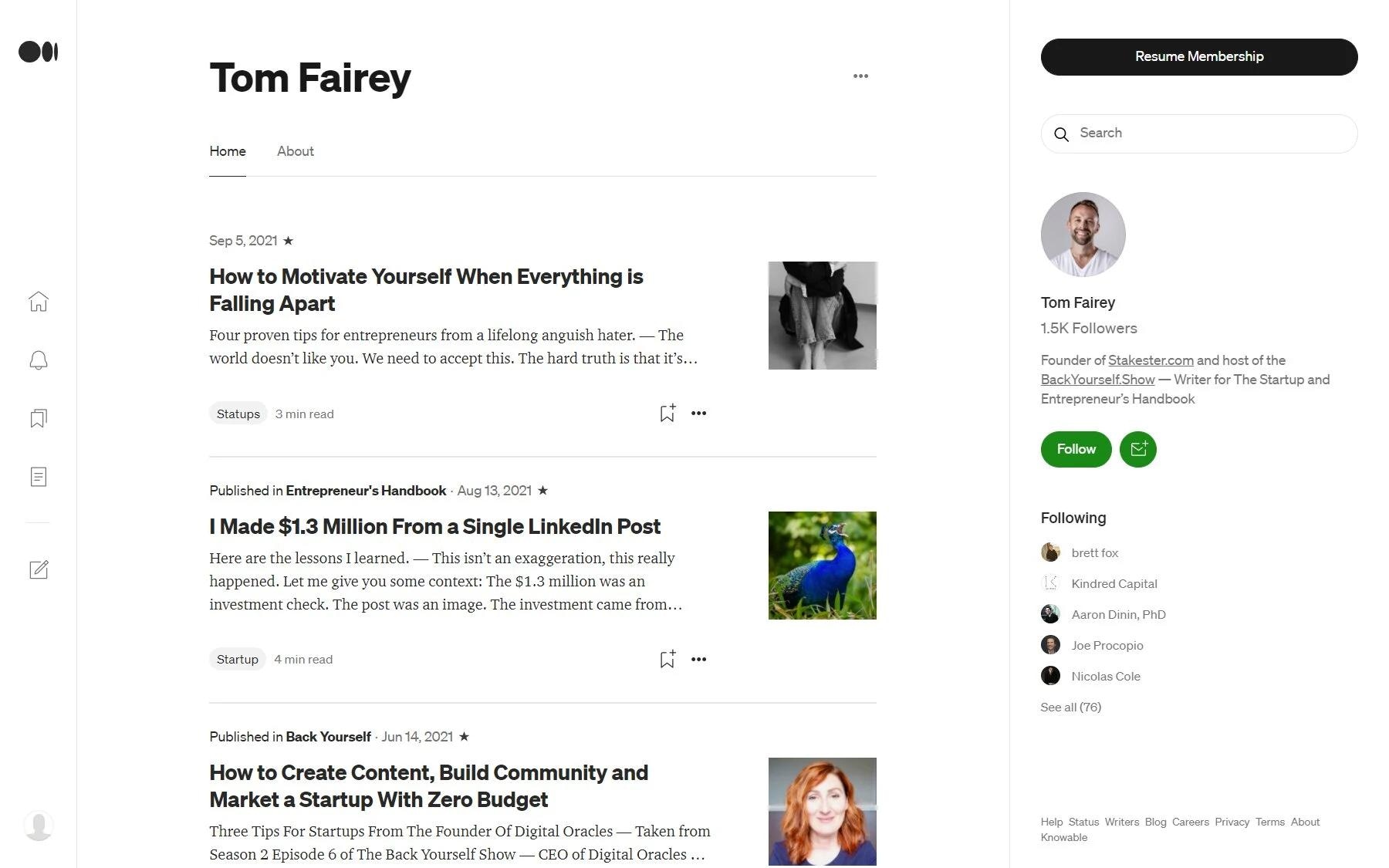The width and height of the screenshot is (1389, 868).
Task: Open notifications bell icon
Action: [39, 360]
